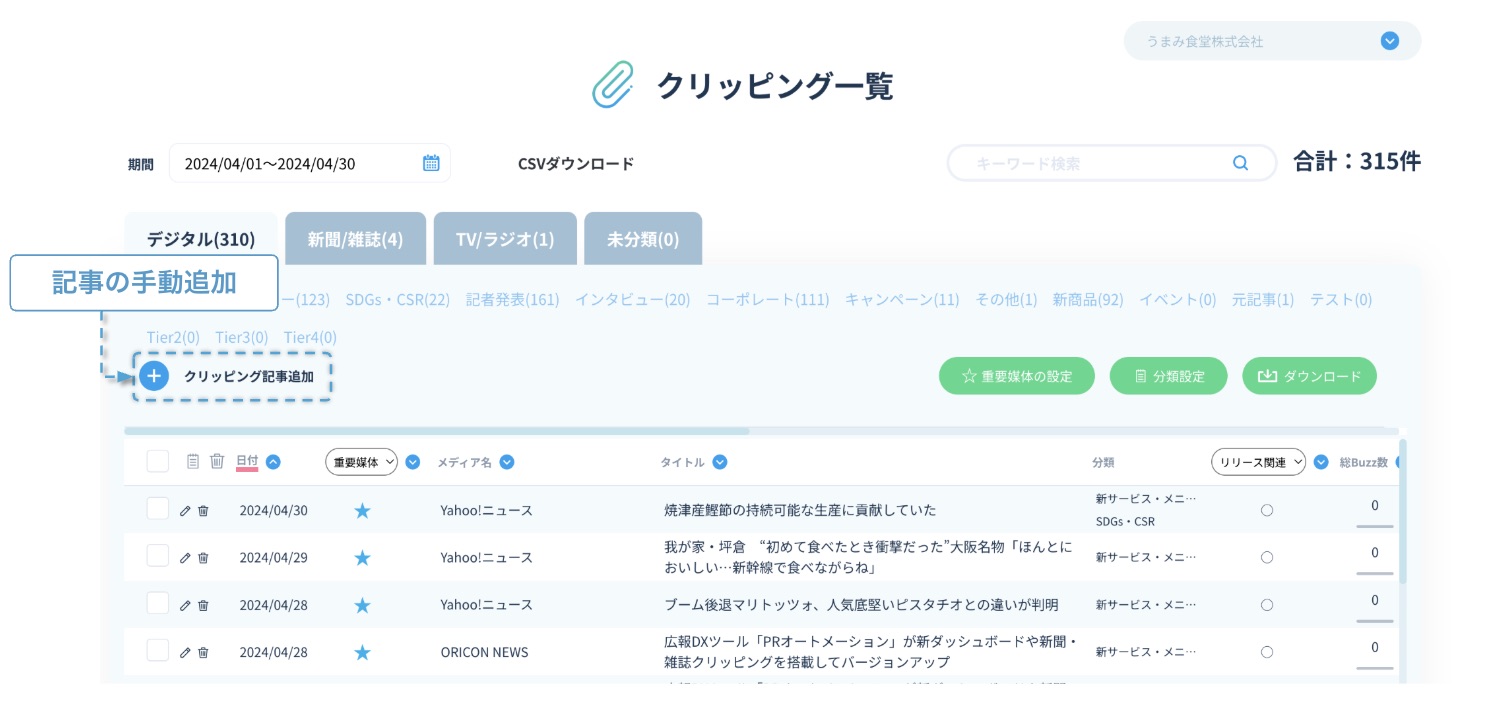
Task: Click the magnifier icon in keyword search
Action: coord(1240,163)
